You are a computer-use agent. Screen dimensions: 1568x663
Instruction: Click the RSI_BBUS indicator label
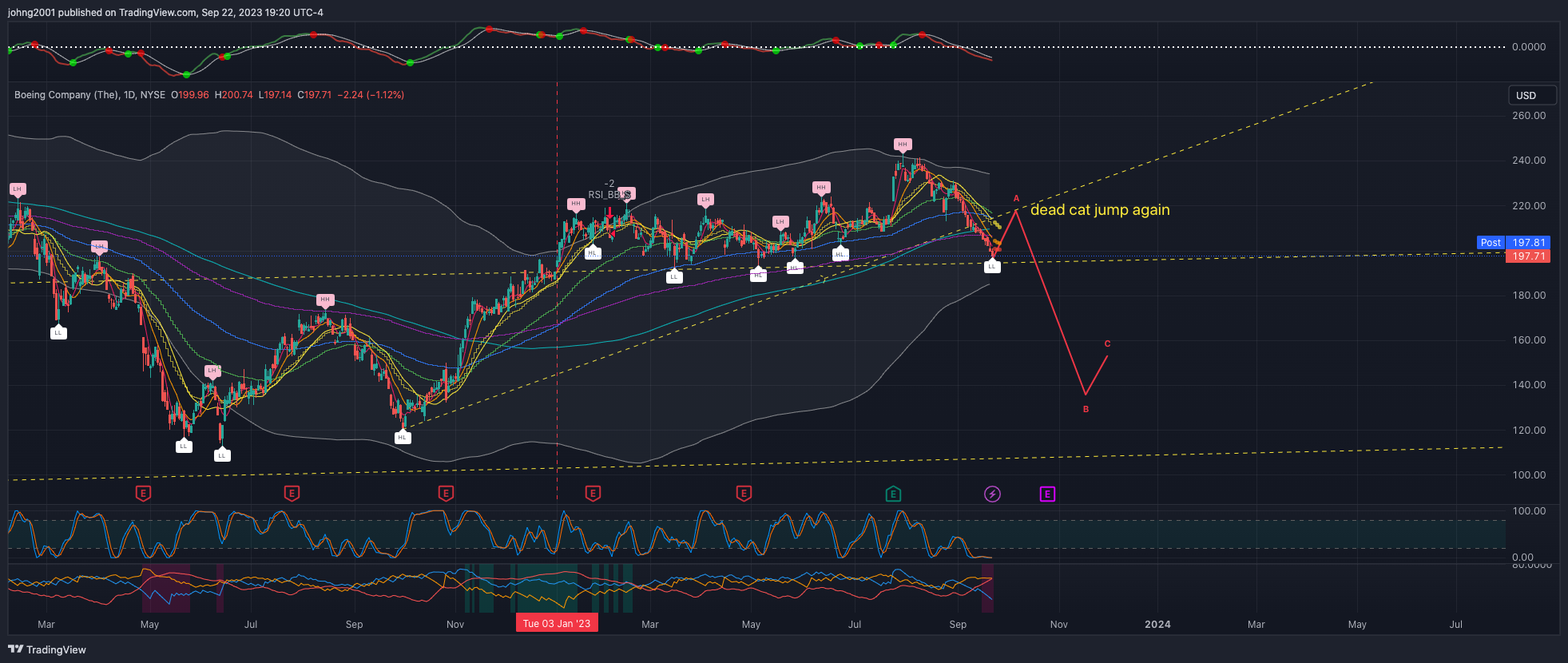click(609, 194)
